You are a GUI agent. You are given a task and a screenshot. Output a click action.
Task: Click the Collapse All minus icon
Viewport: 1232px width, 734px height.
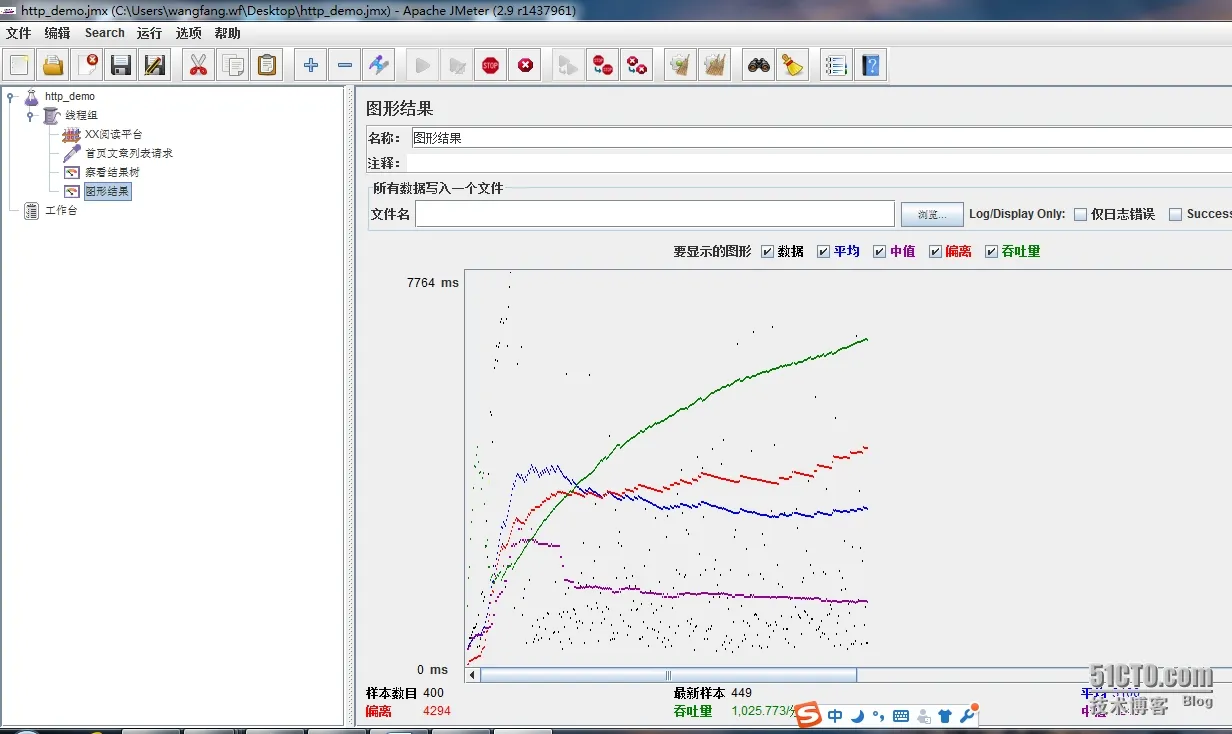click(345, 65)
